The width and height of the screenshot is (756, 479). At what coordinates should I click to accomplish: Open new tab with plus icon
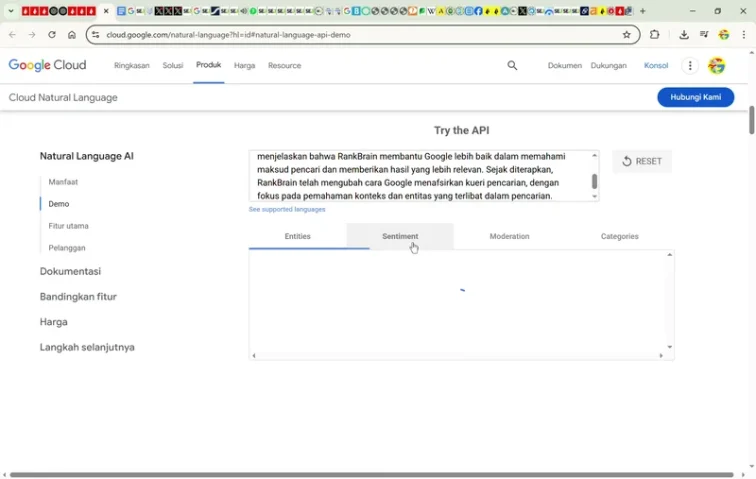coord(642,11)
